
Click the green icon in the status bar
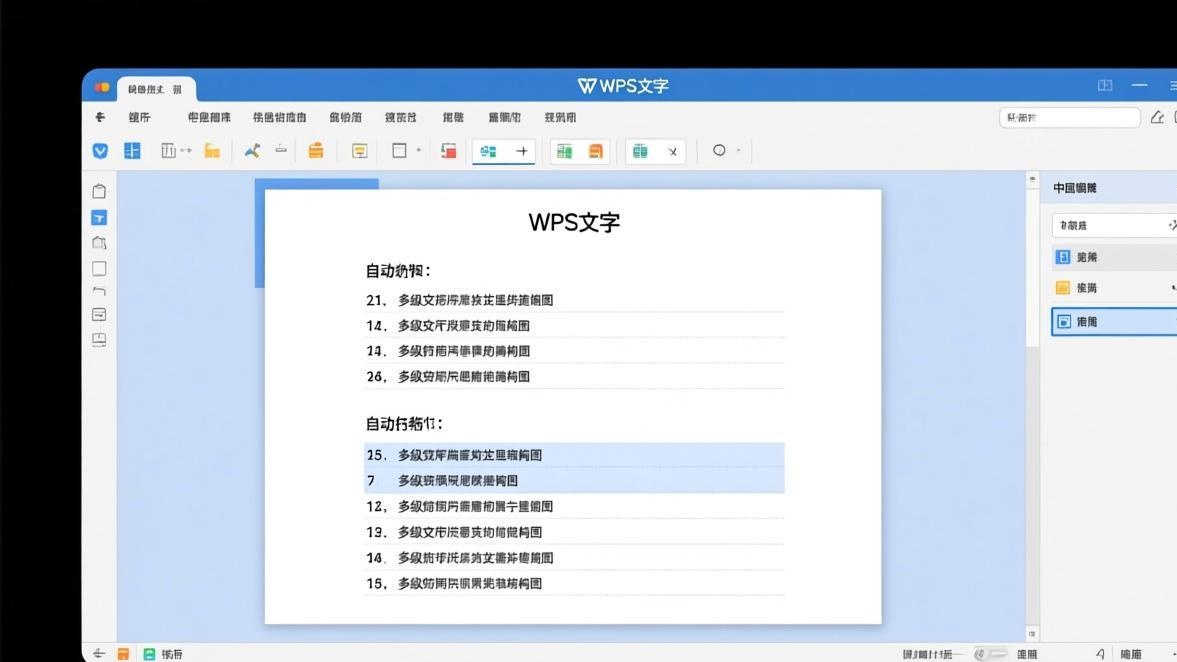coord(149,654)
